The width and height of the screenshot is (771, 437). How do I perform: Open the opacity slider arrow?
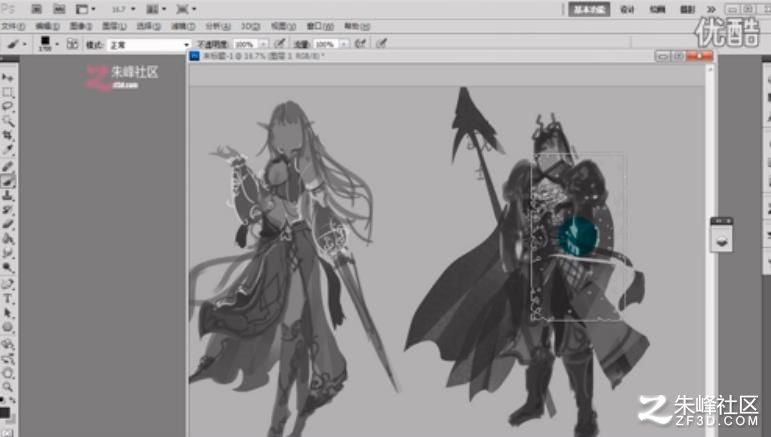point(264,44)
